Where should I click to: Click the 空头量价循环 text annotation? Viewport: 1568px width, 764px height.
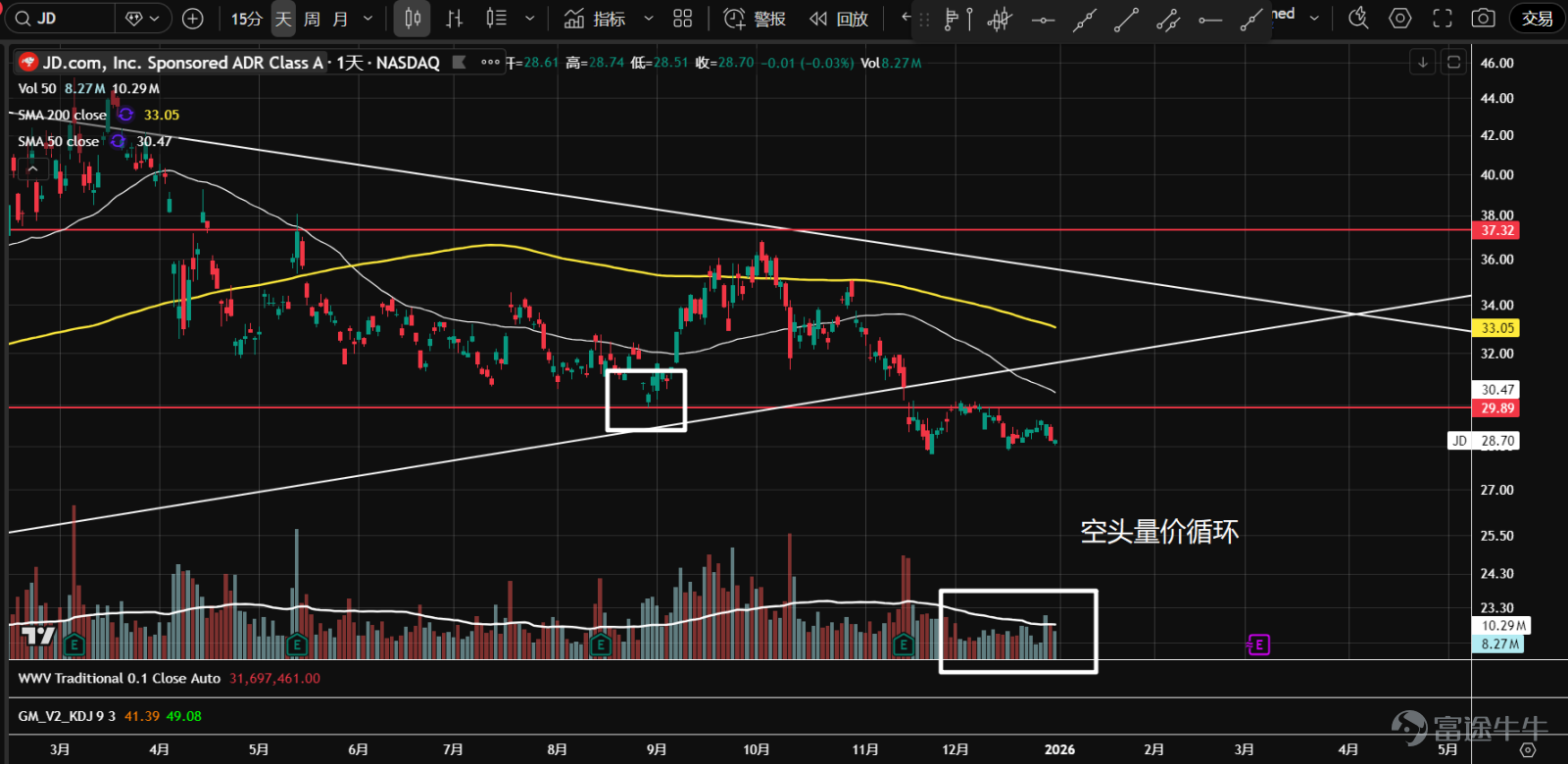coord(1159,532)
